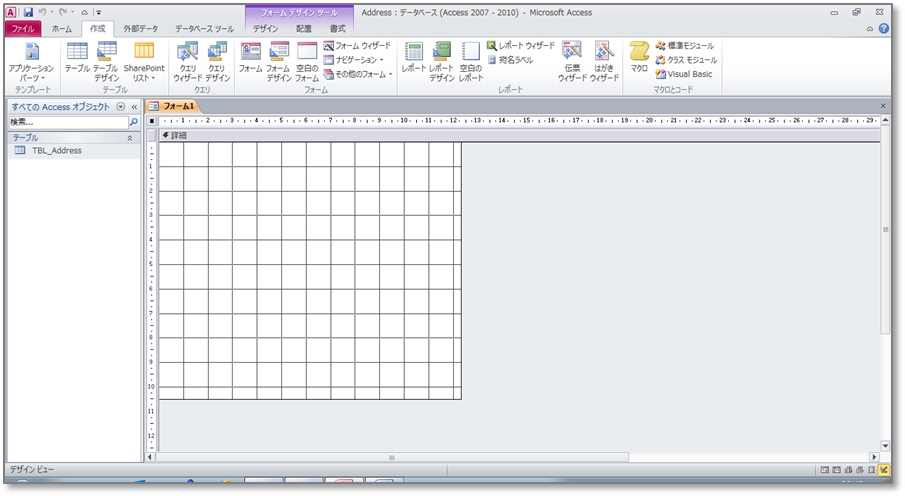Minimize the ribbon with the caret icon

click(x=870, y=29)
